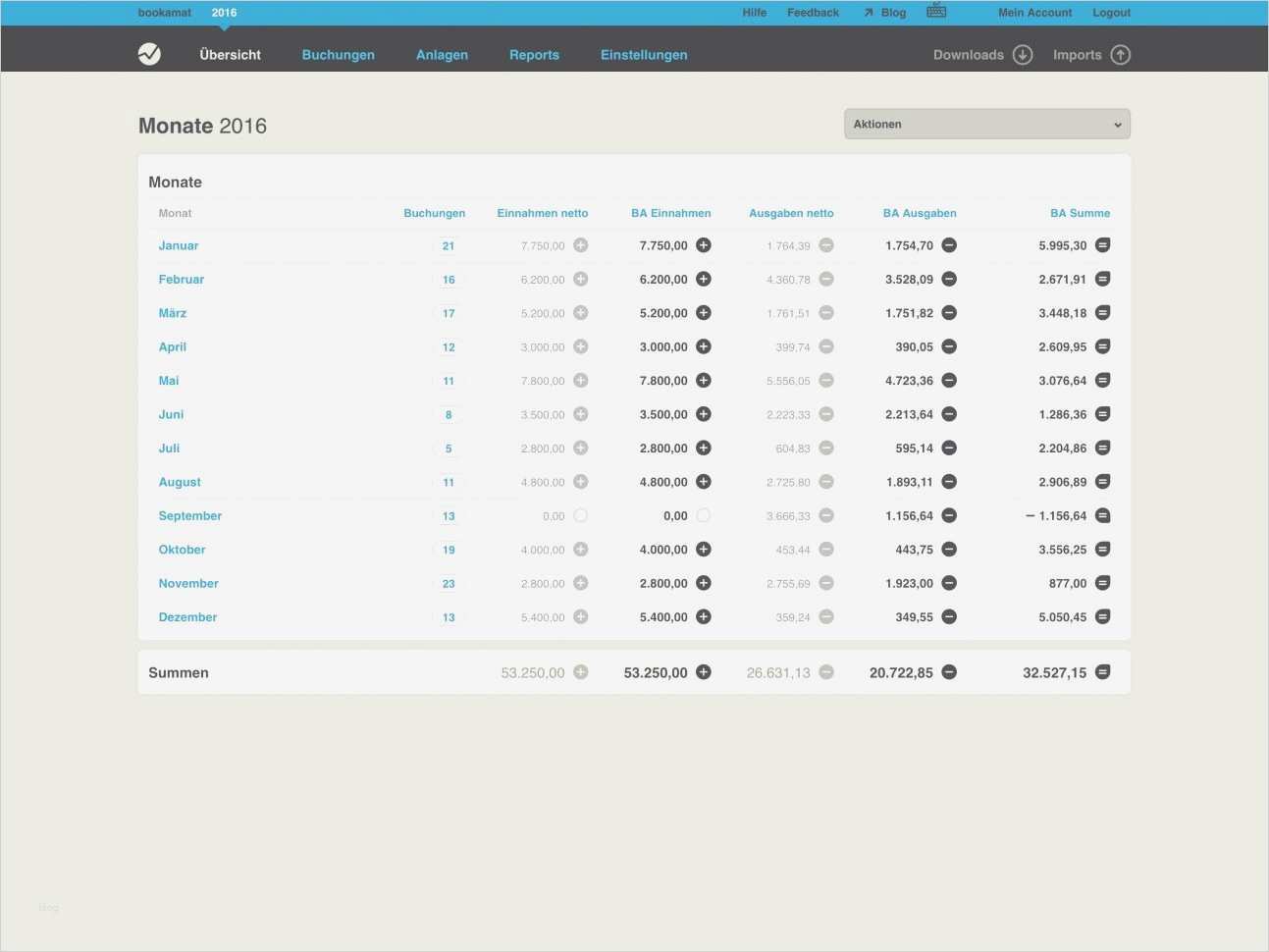Screen dimensions: 1269x952
Task: Click the 20.722,85 BA Ausgaben total
Action: pos(901,672)
